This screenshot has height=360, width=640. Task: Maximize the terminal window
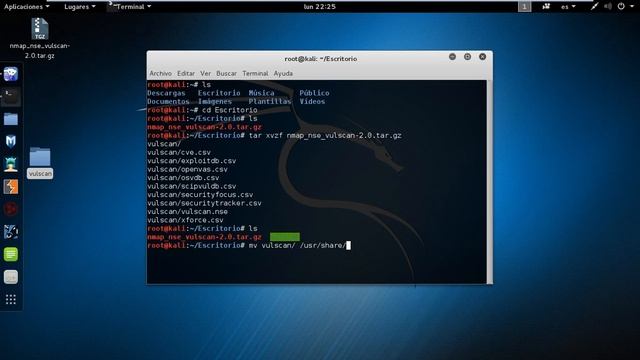click(x=467, y=57)
